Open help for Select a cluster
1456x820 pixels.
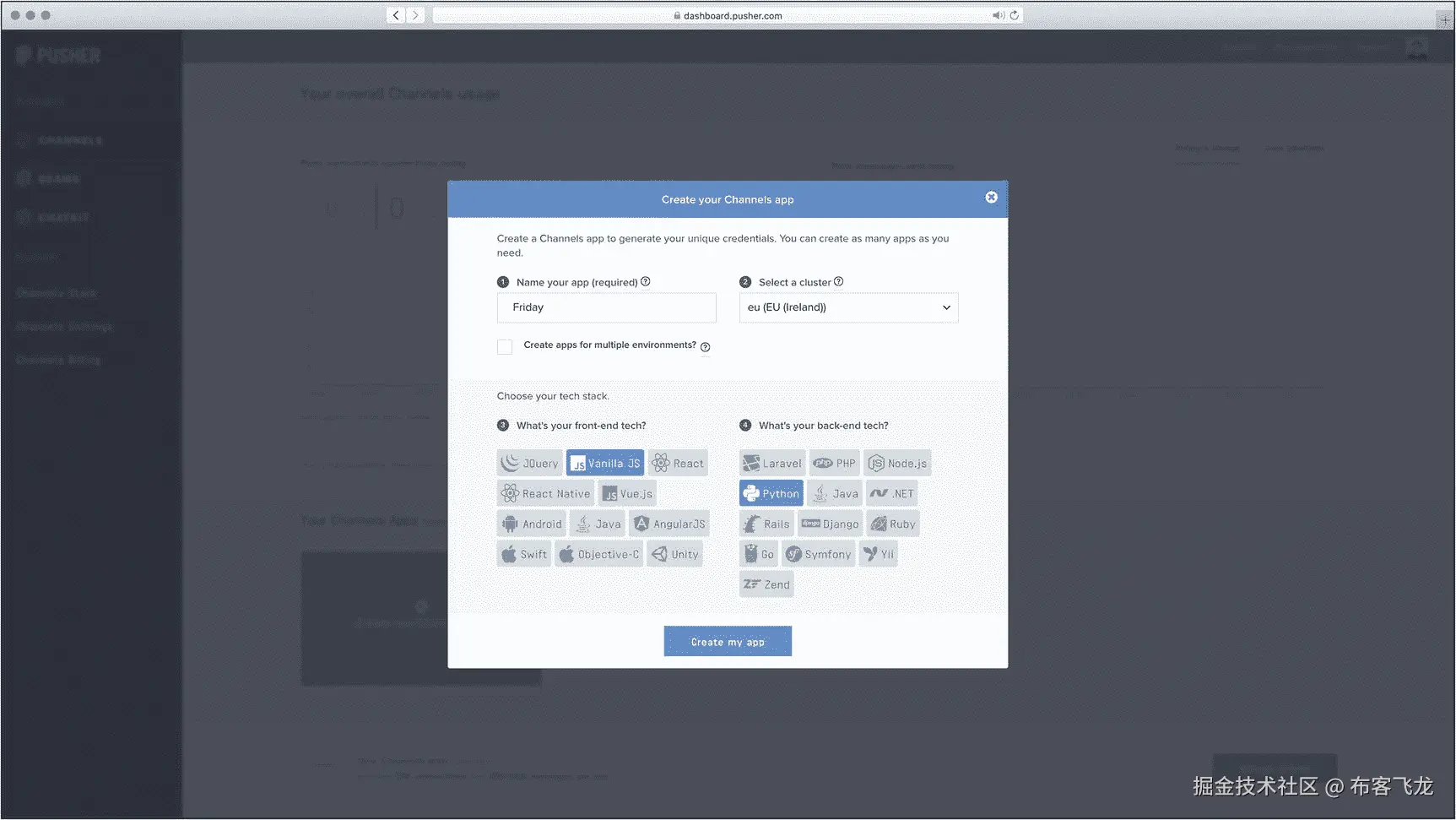click(x=839, y=282)
